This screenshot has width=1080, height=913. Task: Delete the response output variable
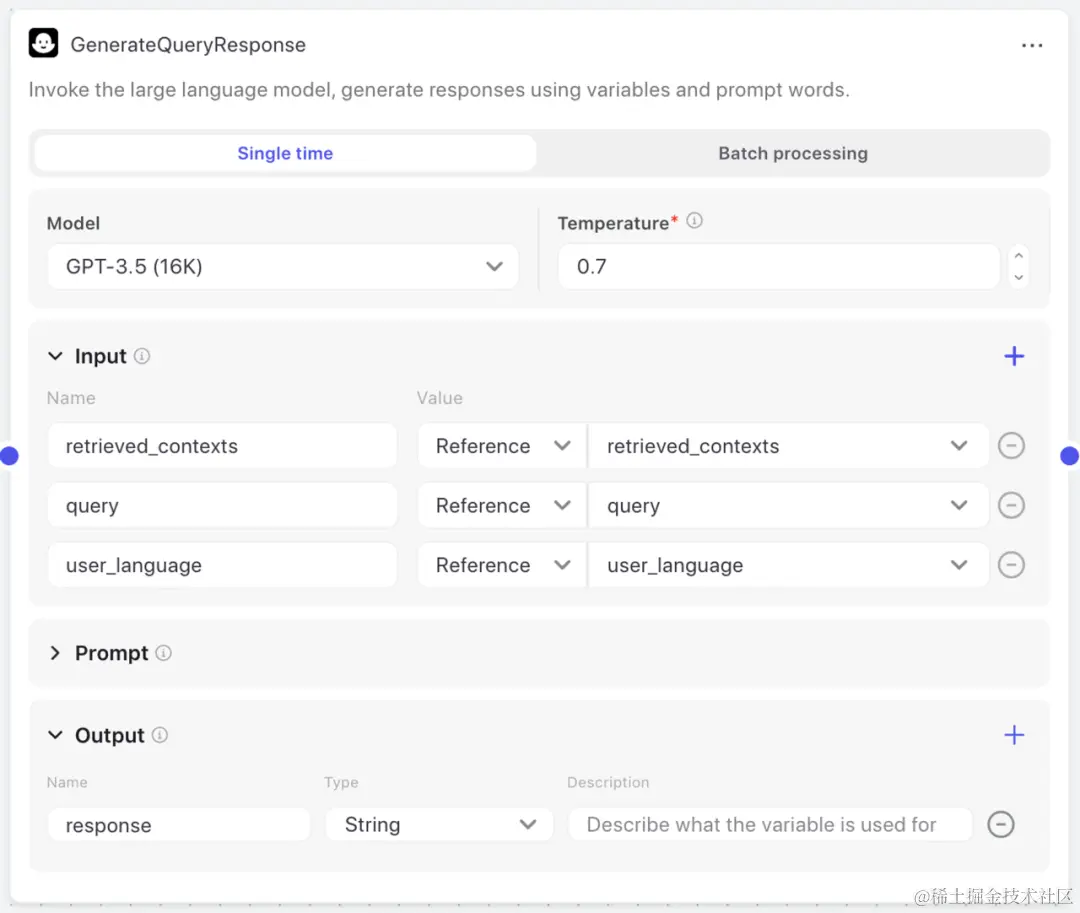[x=1000, y=824]
